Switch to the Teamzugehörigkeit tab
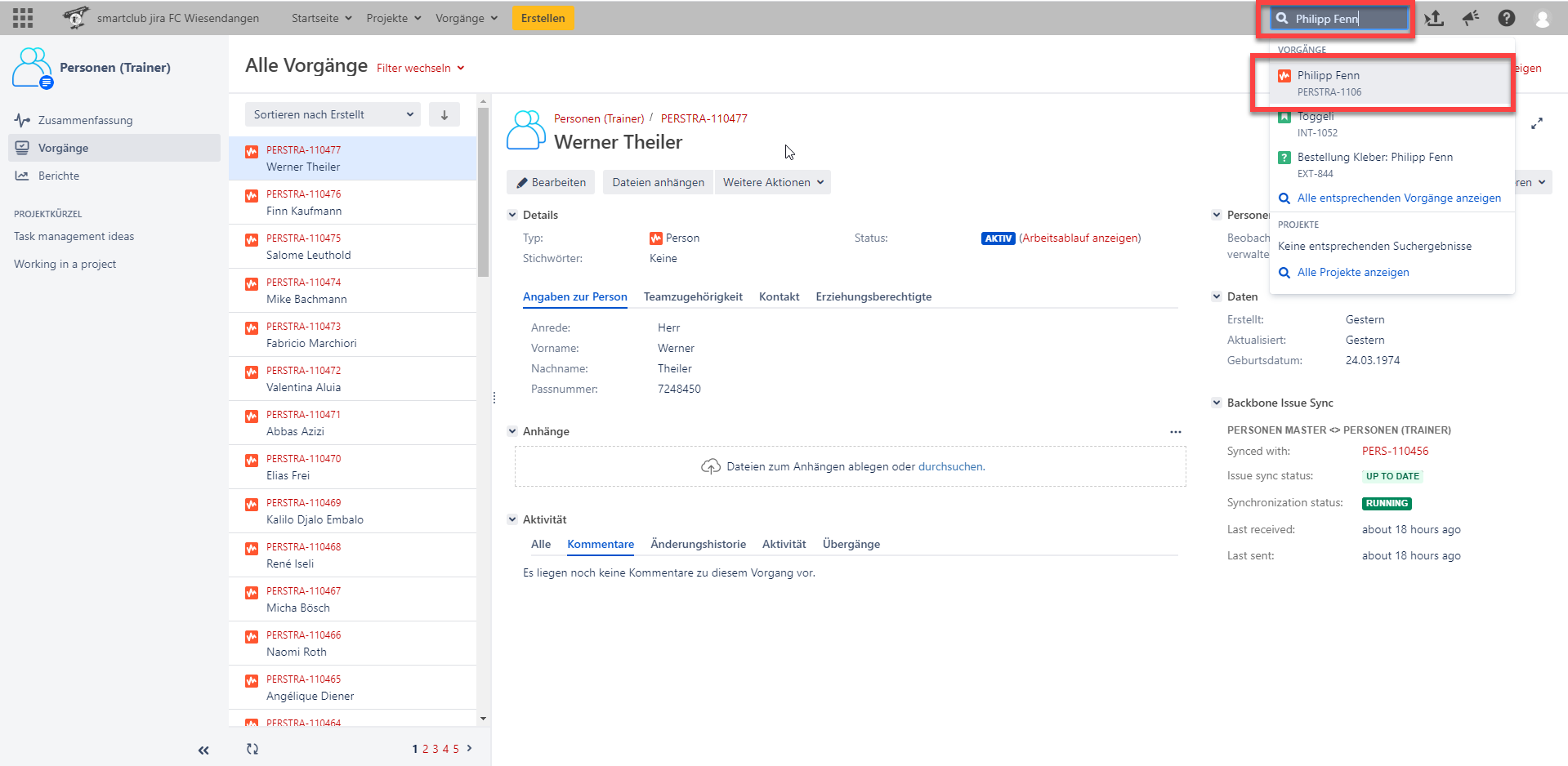1568x766 pixels. click(693, 296)
